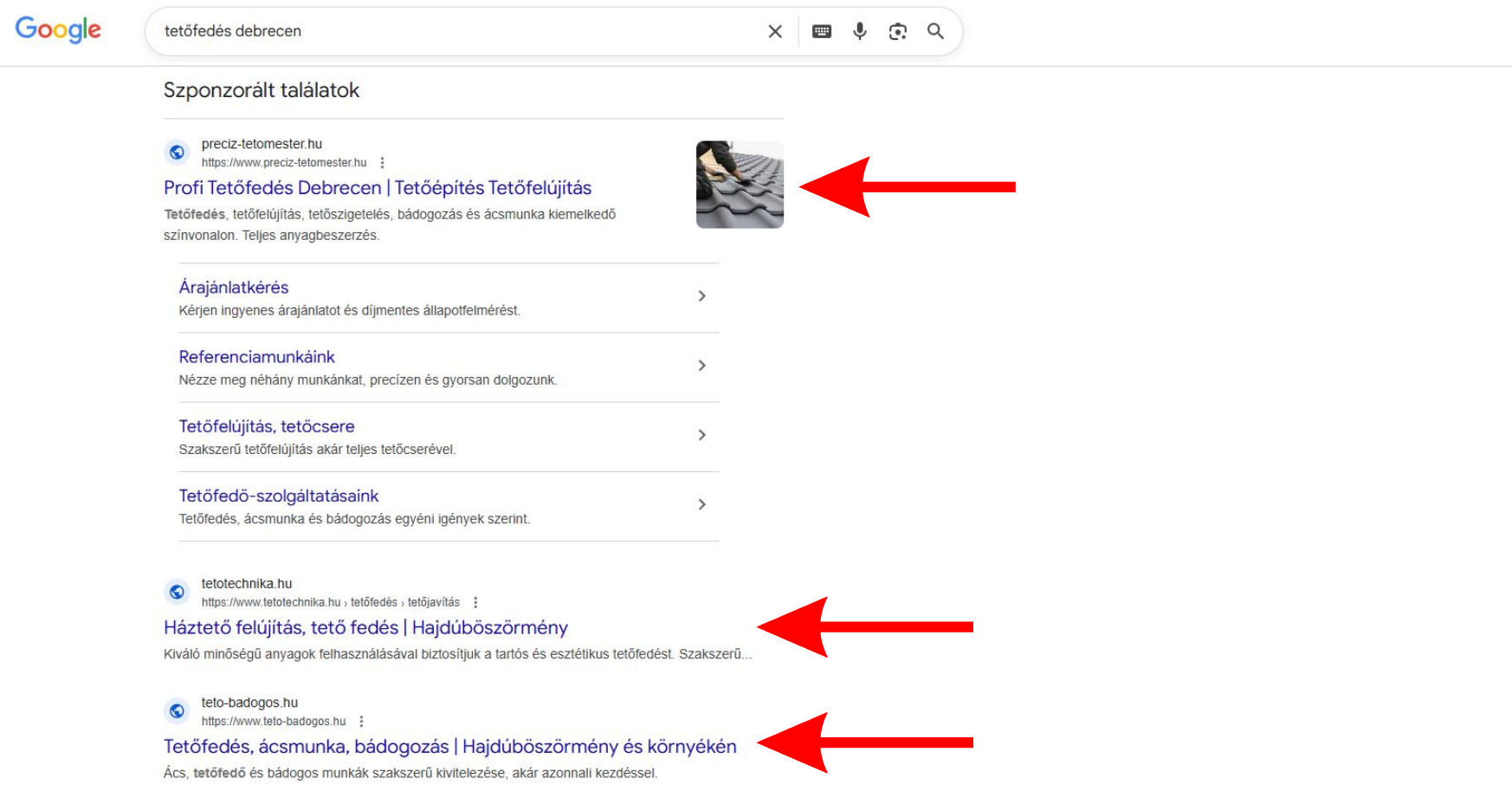1512x791 pixels.
Task: Open 'Háztető felújítás, tető fedés | Hajdúböszörmény' result
Action: coord(365,627)
